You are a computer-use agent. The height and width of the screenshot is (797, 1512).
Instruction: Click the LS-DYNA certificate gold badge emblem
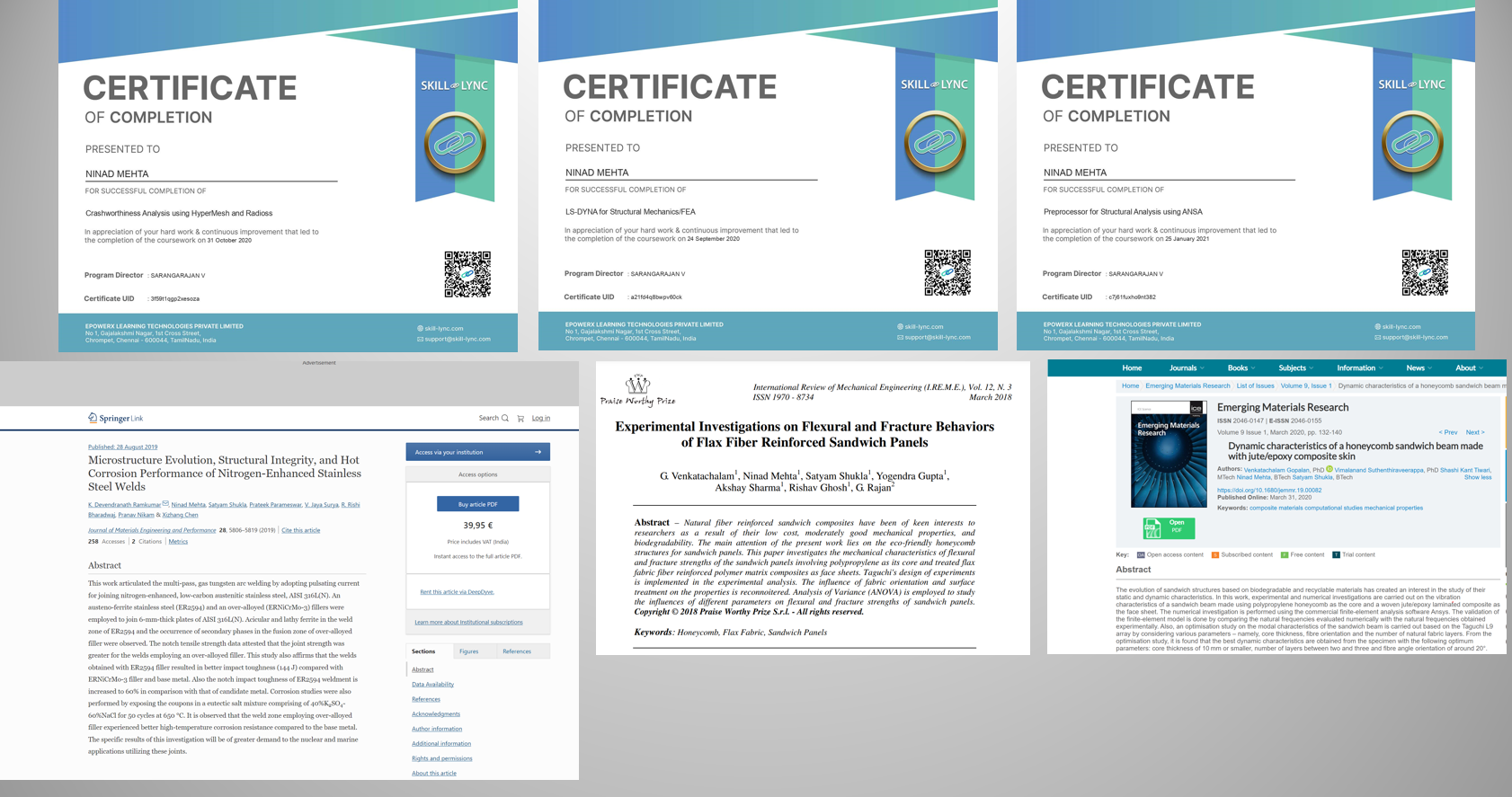(935, 142)
